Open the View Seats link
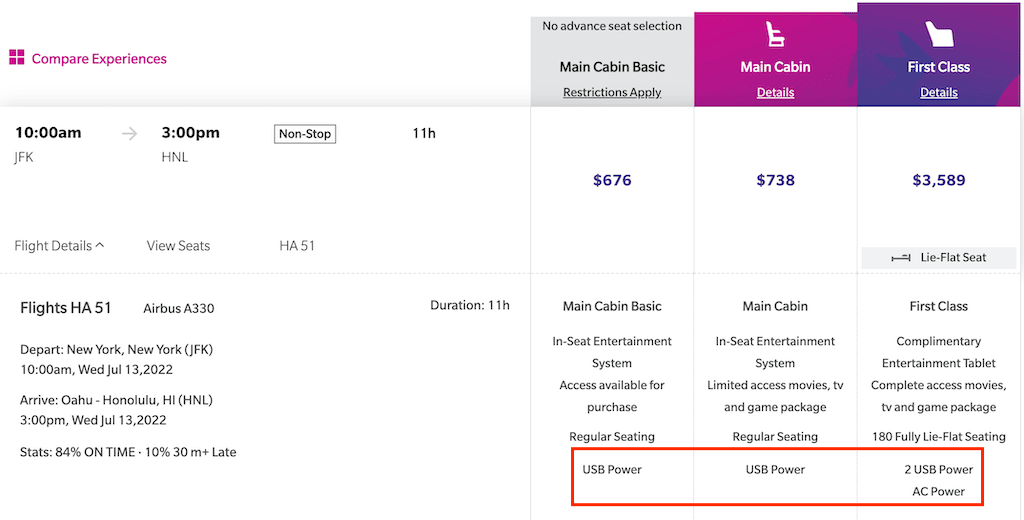This screenshot has width=1024, height=520. [x=178, y=246]
